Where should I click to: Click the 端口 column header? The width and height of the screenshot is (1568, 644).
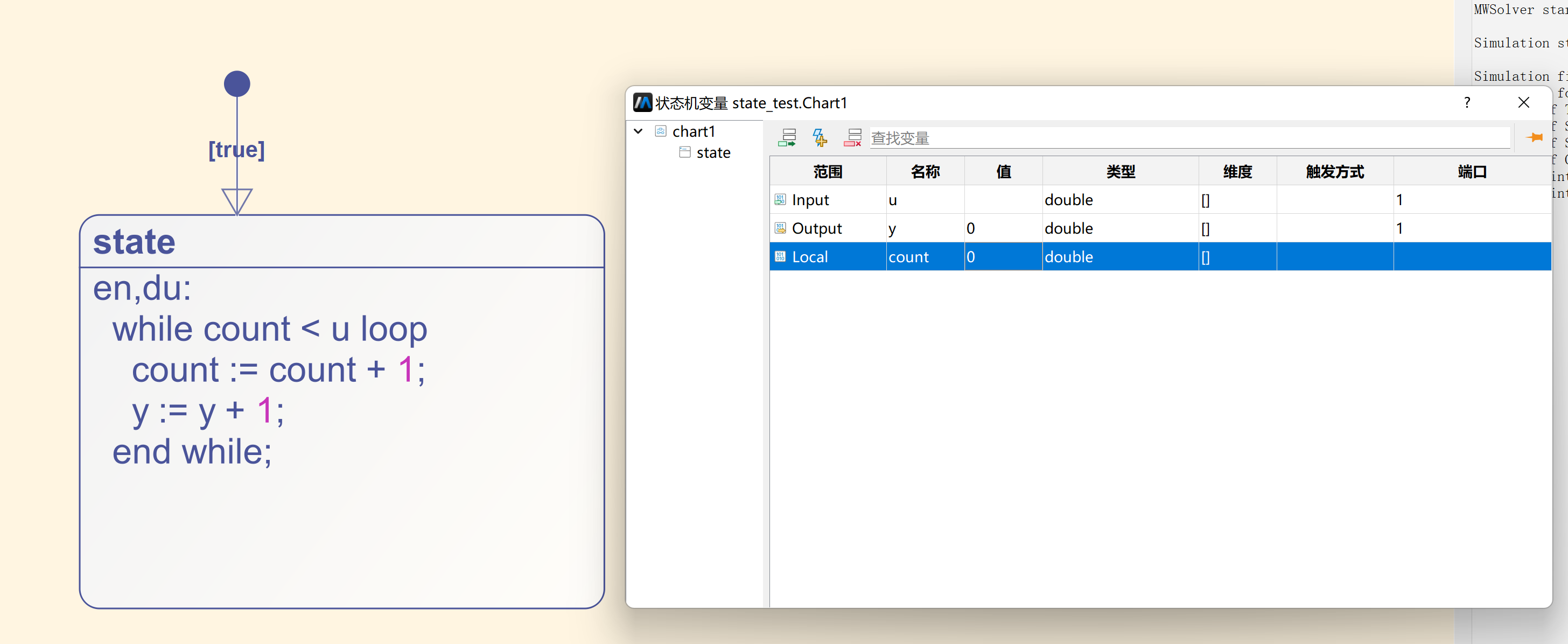(x=1473, y=171)
